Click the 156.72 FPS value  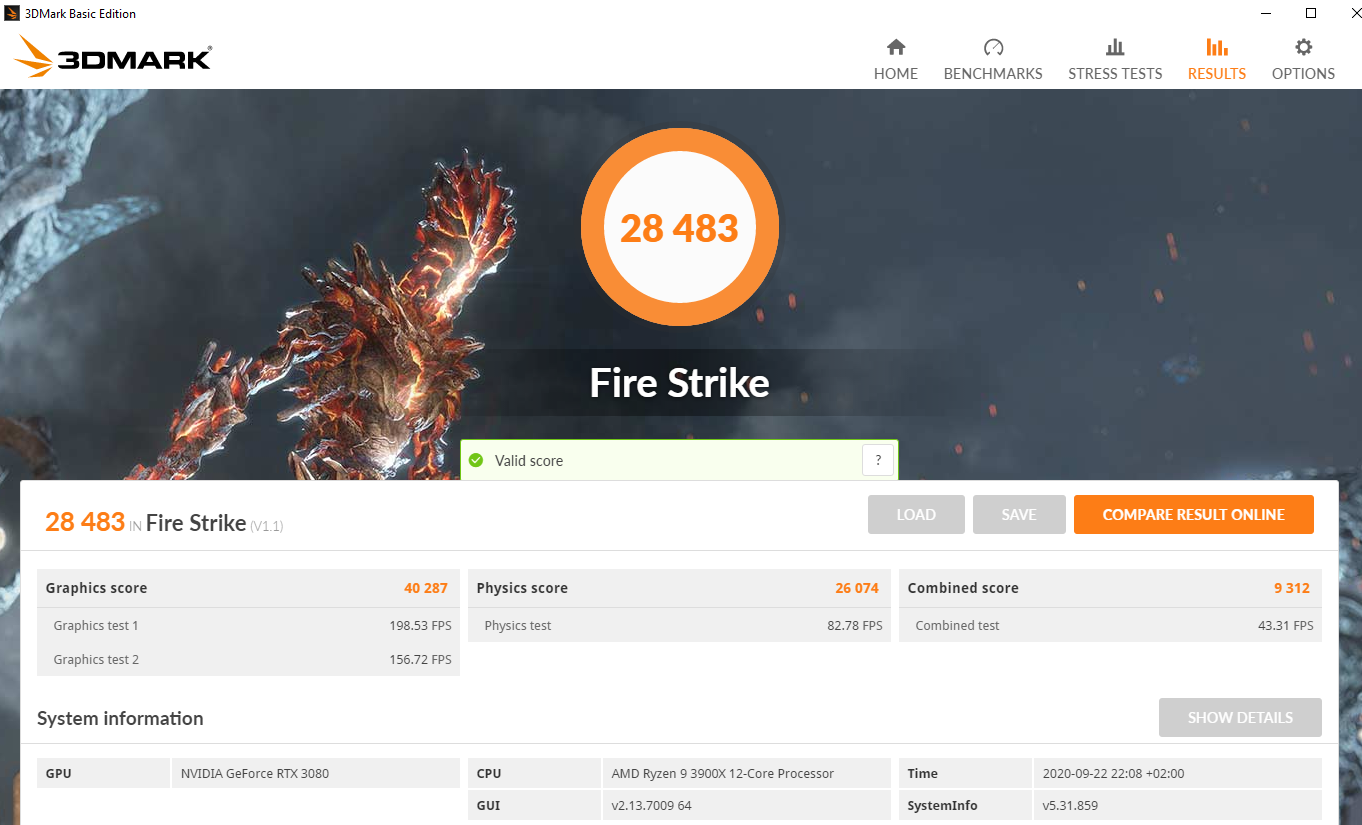pos(420,660)
